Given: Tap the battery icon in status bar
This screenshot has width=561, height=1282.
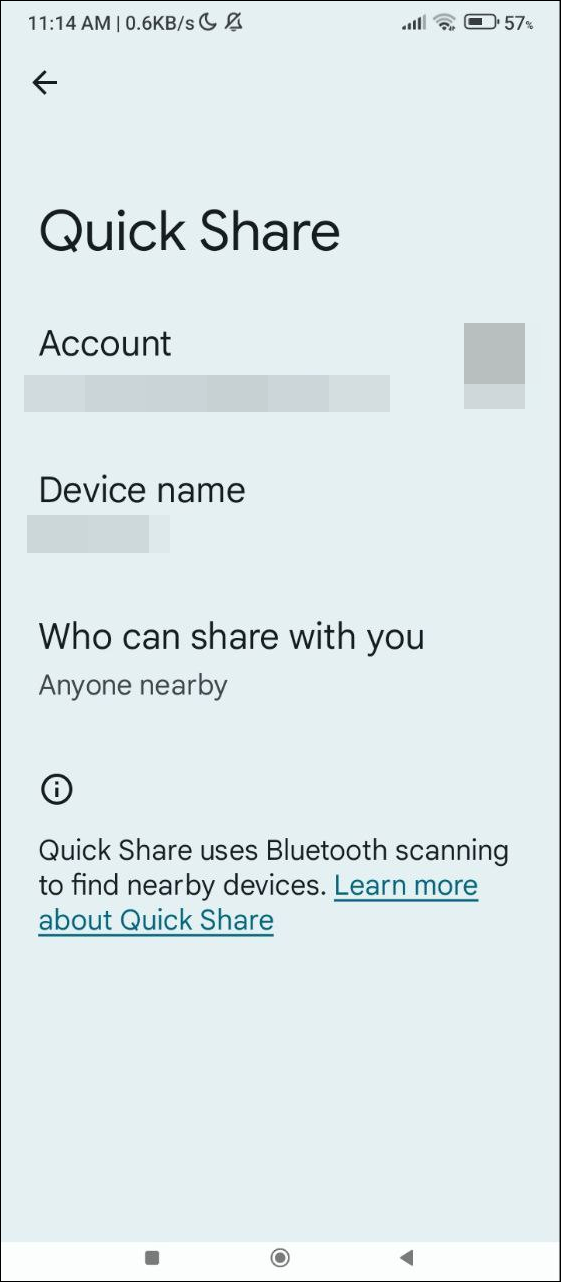Looking at the screenshot, I should 482,22.
